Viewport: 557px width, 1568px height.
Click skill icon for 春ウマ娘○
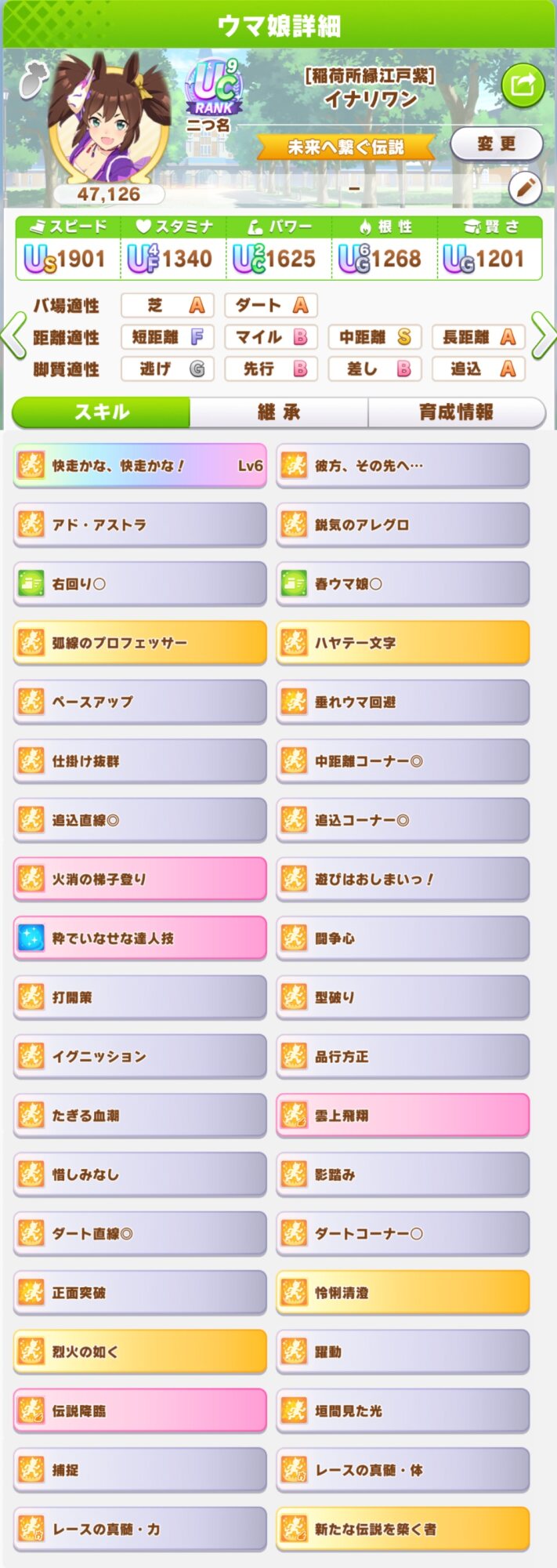295,584
